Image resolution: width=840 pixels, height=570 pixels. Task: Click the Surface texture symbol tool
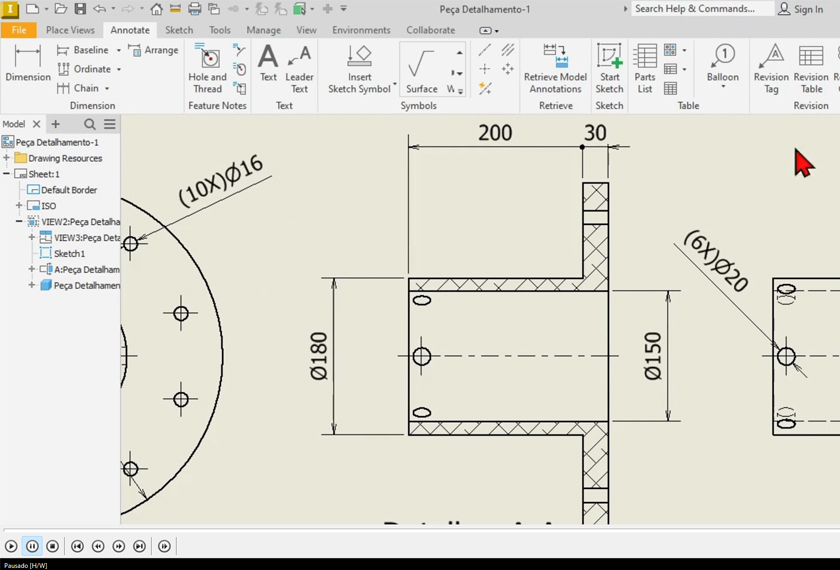point(421,69)
